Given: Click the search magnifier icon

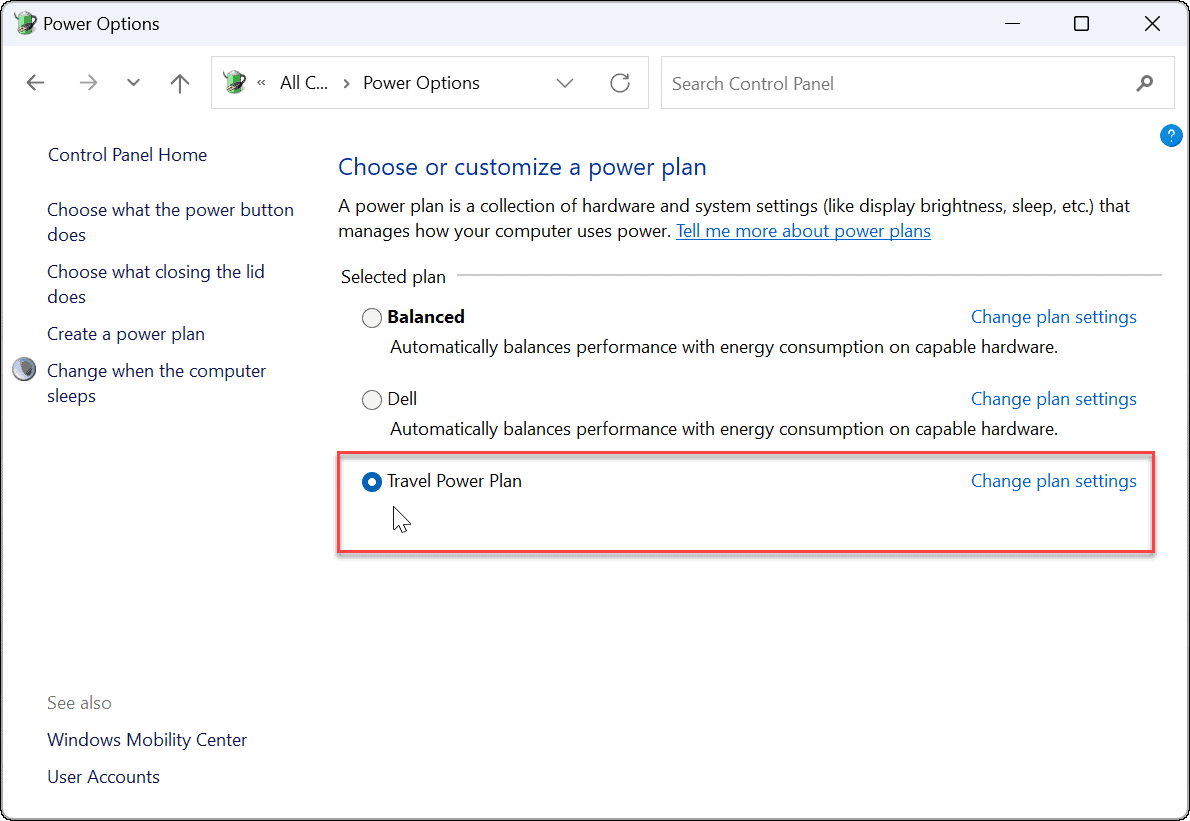Looking at the screenshot, I should [x=1144, y=83].
